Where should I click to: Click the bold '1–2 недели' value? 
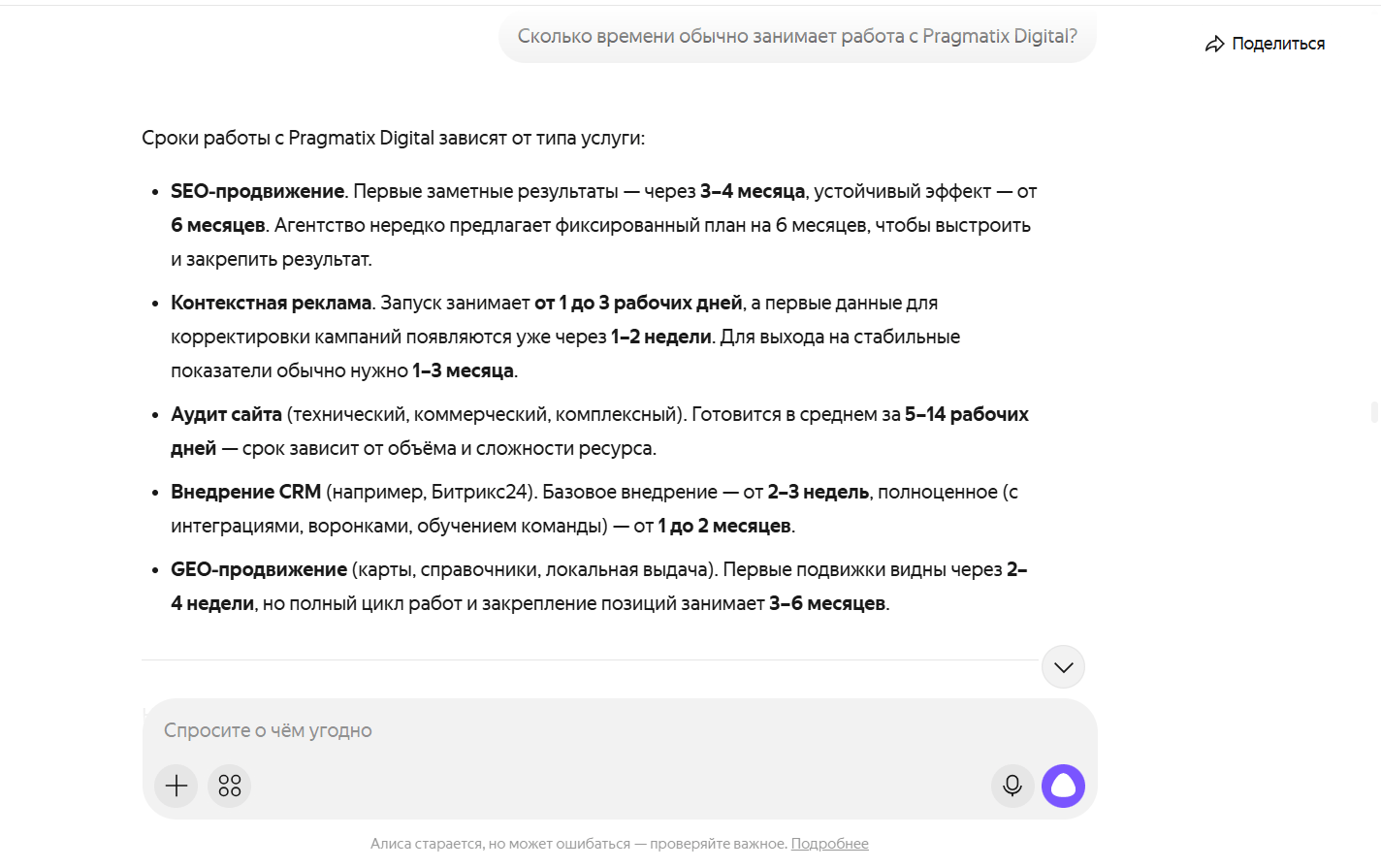pyautogui.click(x=661, y=337)
